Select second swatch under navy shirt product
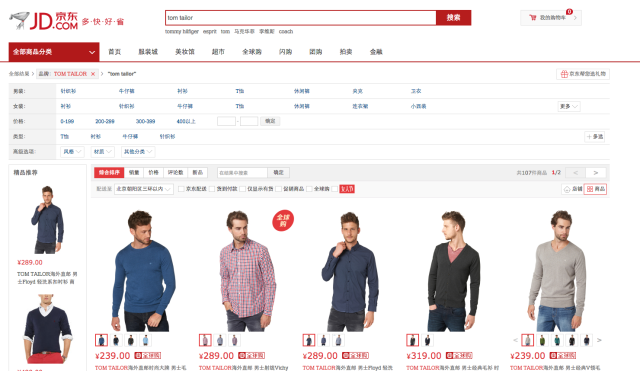The width and height of the screenshot is (640, 371). coord(323,340)
